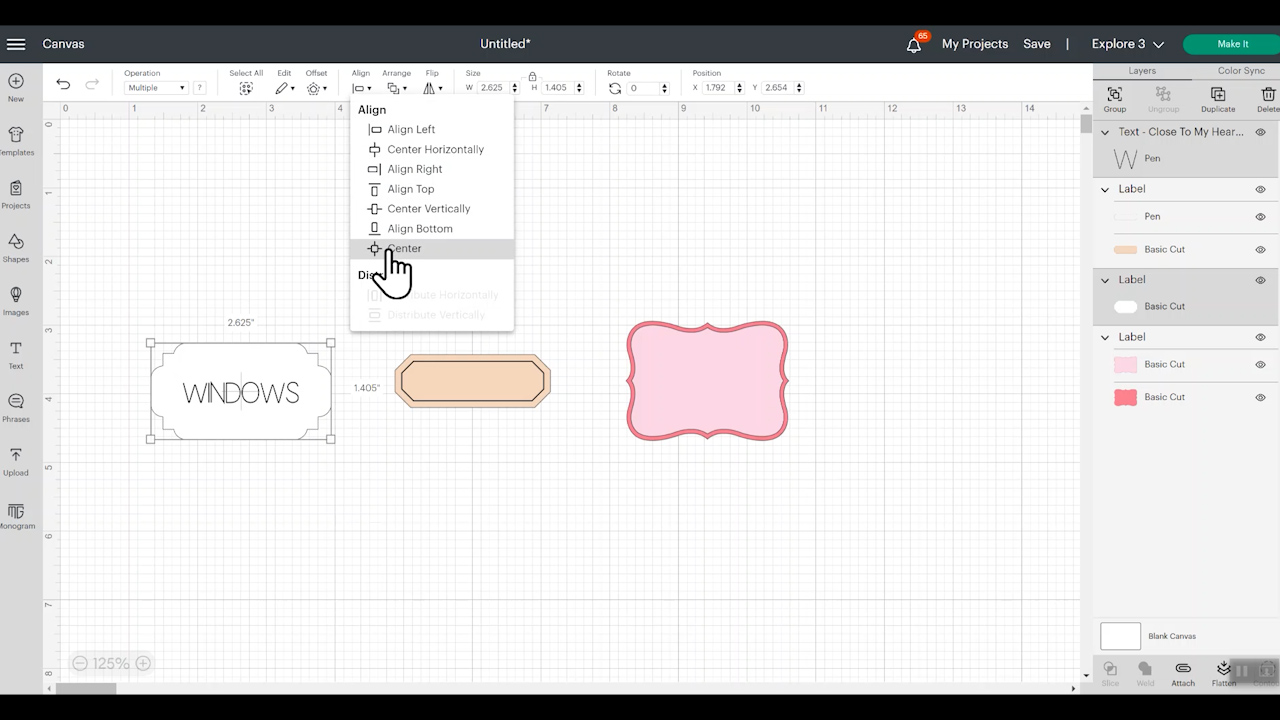Collapse the selected second Label group
This screenshot has width=1280, height=720.
(1105, 280)
